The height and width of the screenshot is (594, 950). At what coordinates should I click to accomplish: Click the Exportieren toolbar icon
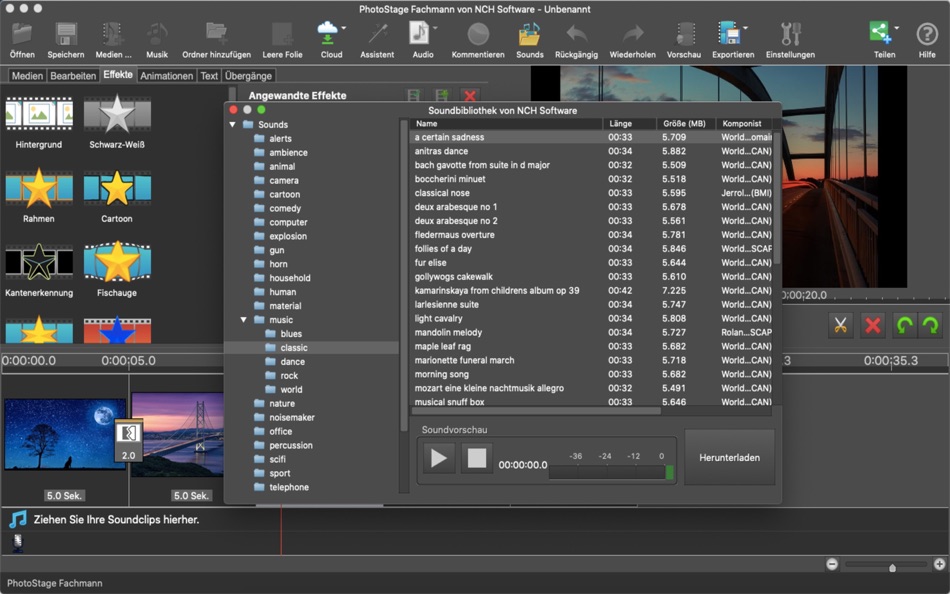click(729, 33)
